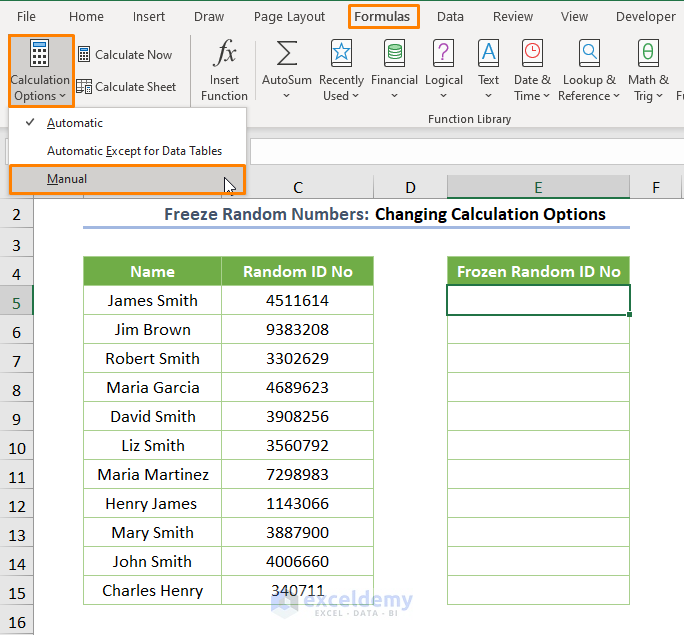The image size is (684, 635).
Task: Click the Insert Function fx icon
Action: pyautogui.click(x=224, y=54)
